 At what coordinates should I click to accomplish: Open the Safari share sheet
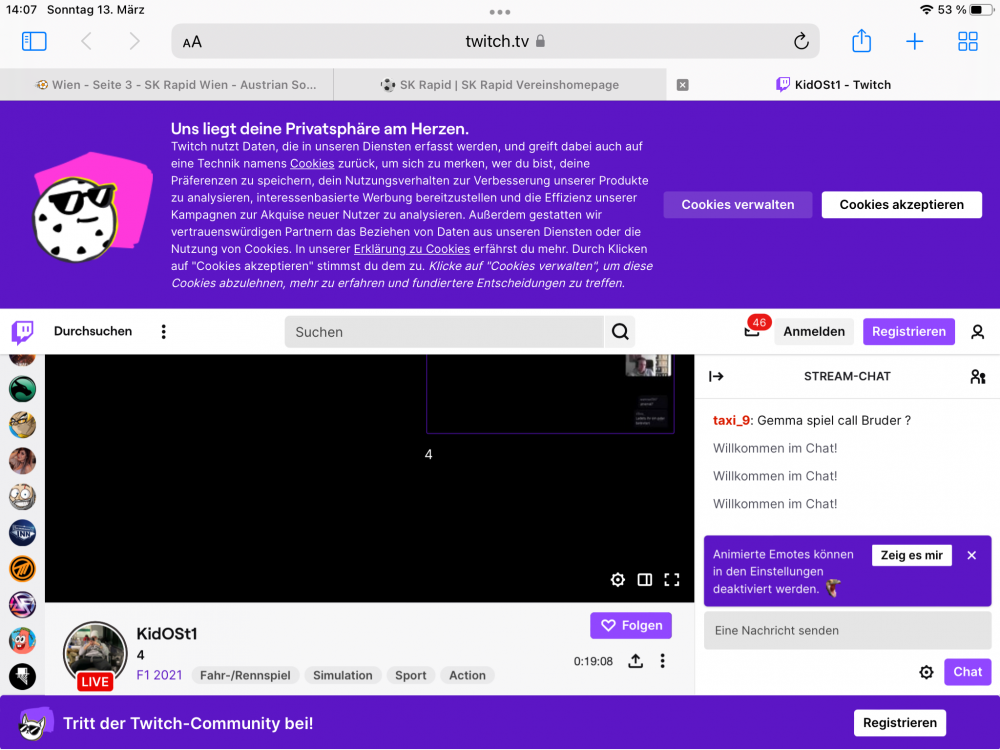(862, 40)
